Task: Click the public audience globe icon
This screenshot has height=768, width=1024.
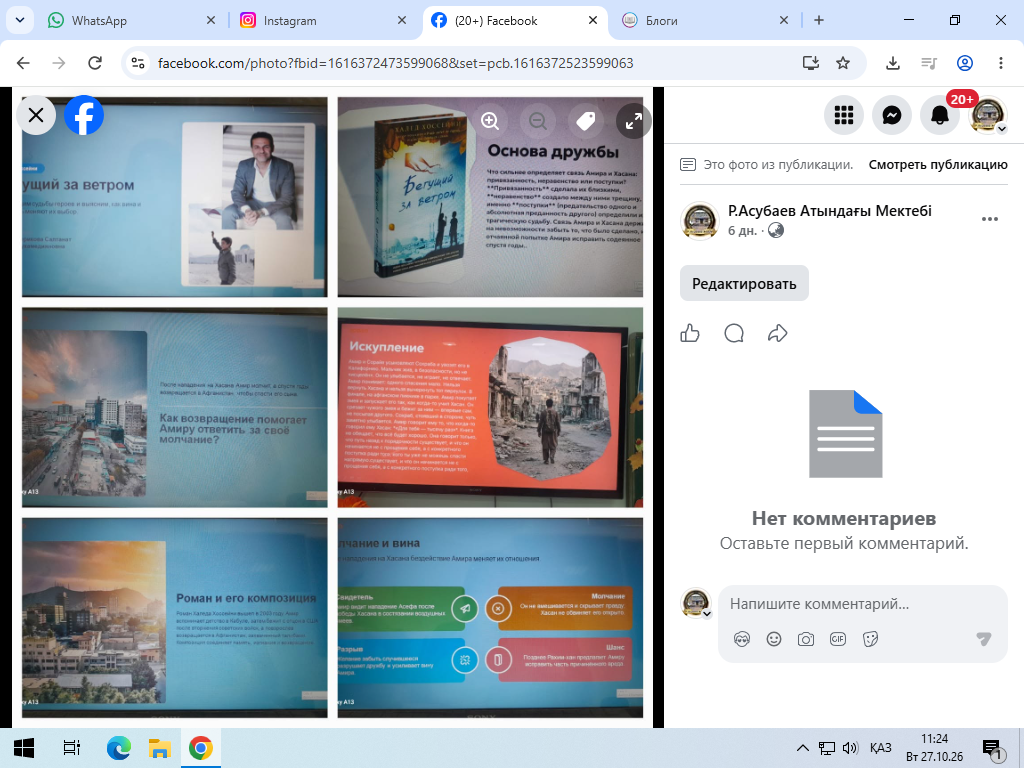Action: [776, 231]
